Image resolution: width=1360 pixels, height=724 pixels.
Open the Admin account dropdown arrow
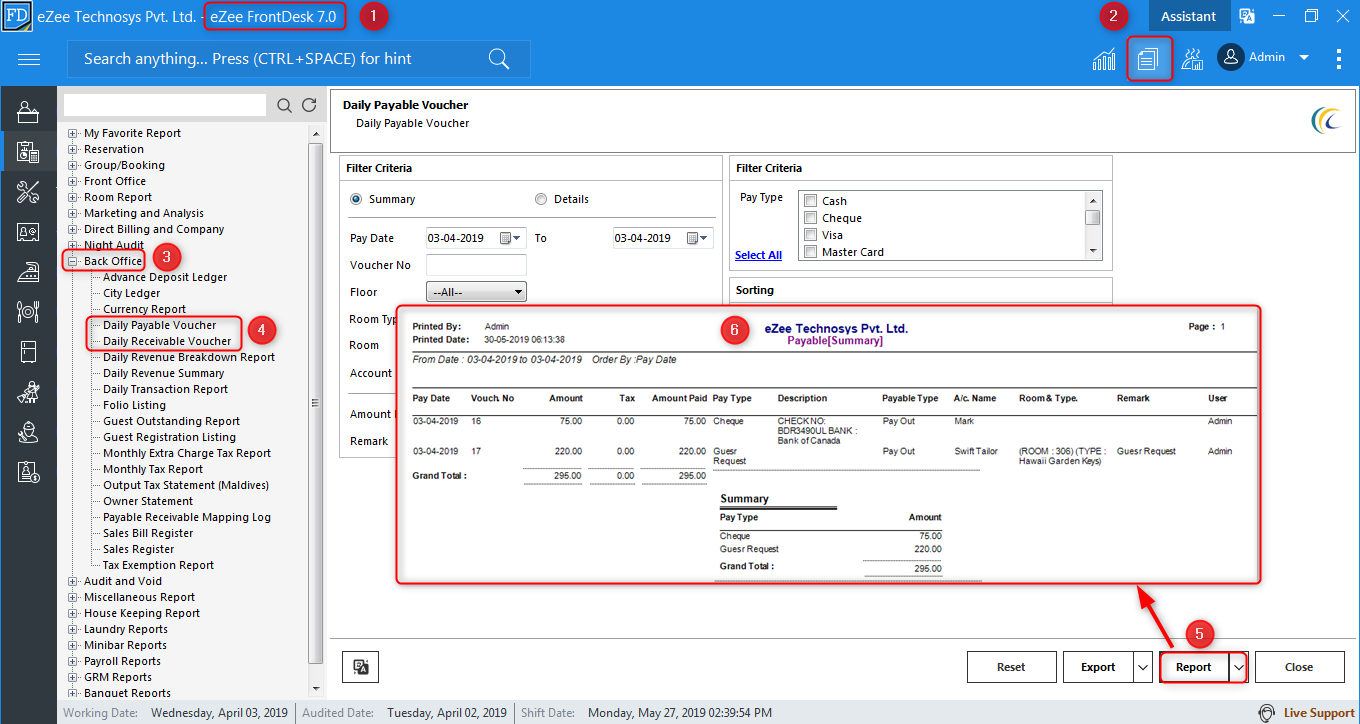[1304, 58]
